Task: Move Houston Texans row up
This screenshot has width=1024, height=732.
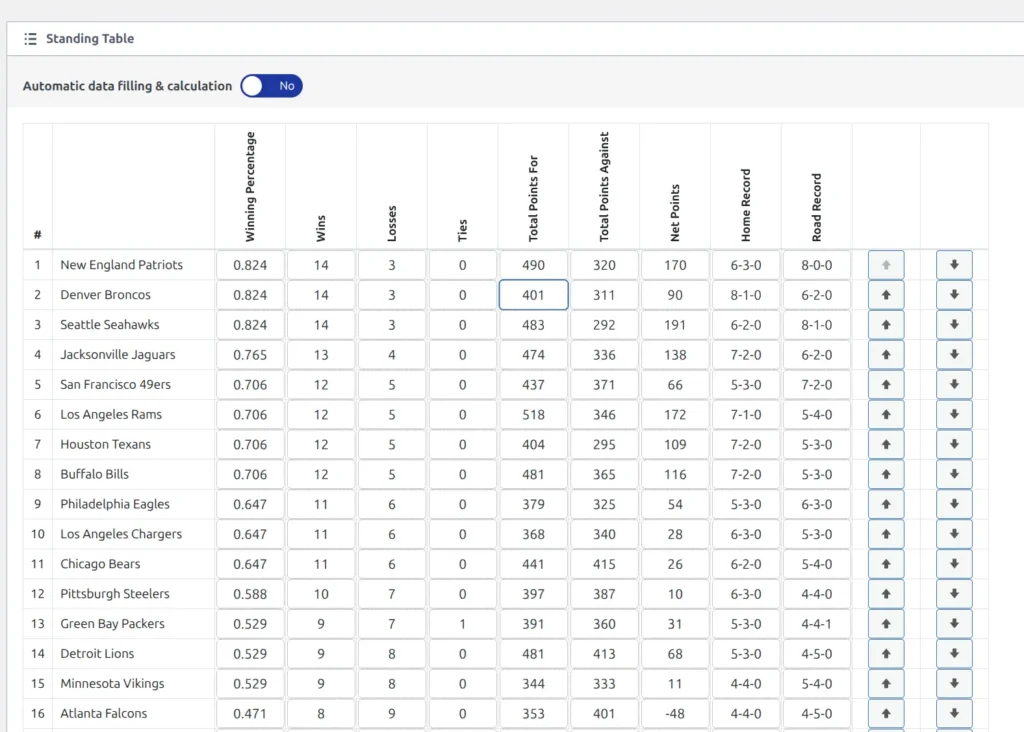Action: [x=886, y=445]
